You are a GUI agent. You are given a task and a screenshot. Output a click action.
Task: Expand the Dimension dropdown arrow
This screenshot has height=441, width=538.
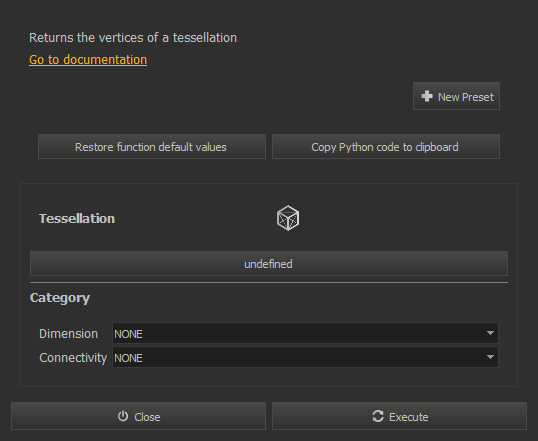490,333
